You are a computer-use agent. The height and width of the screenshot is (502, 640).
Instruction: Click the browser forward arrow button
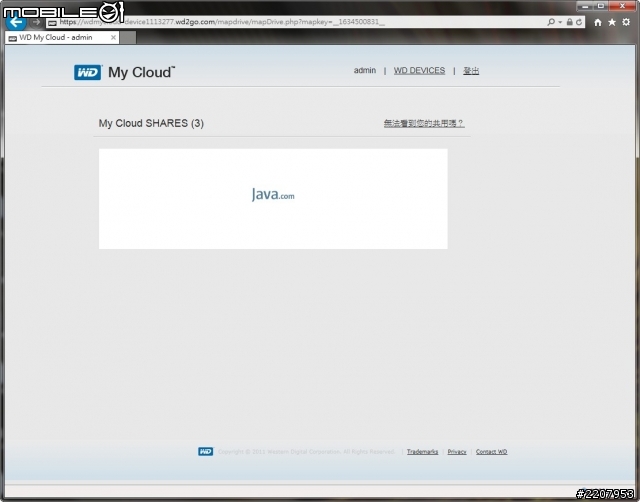(x=36, y=22)
